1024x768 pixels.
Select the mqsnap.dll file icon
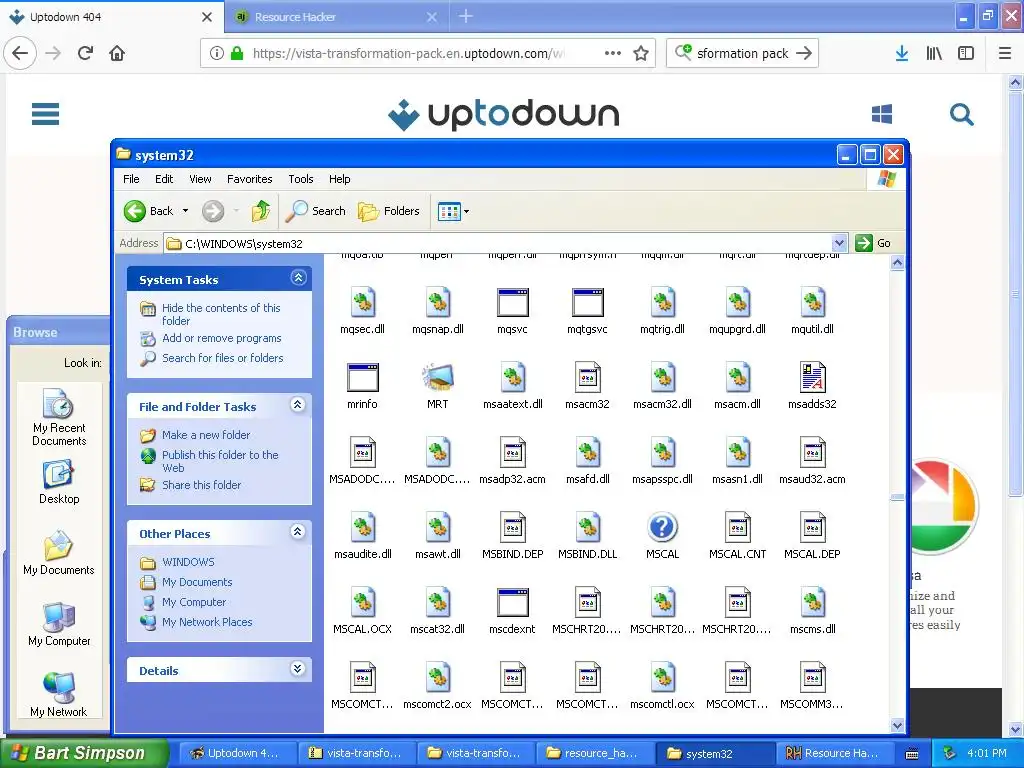click(x=438, y=302)
